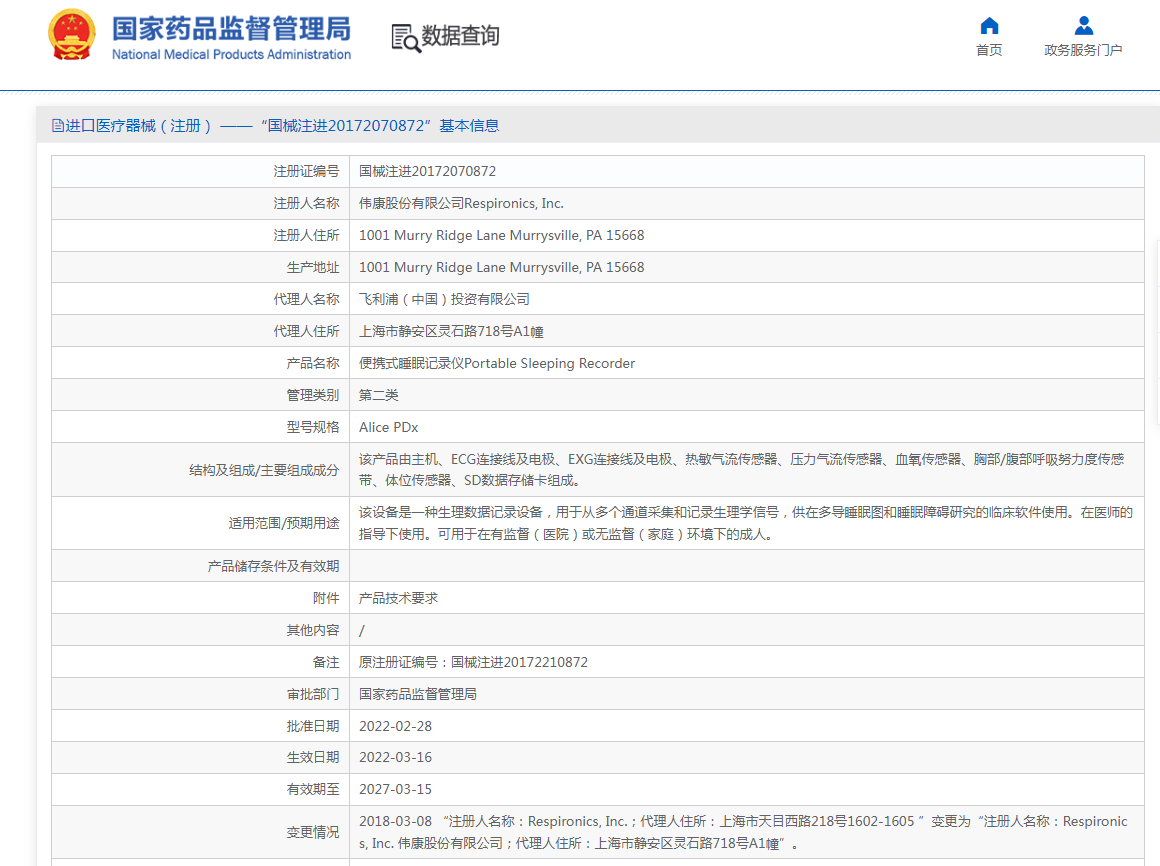Click the 产品名称 row label
This screenshot has height=866, width=1160.
point(313,363)
